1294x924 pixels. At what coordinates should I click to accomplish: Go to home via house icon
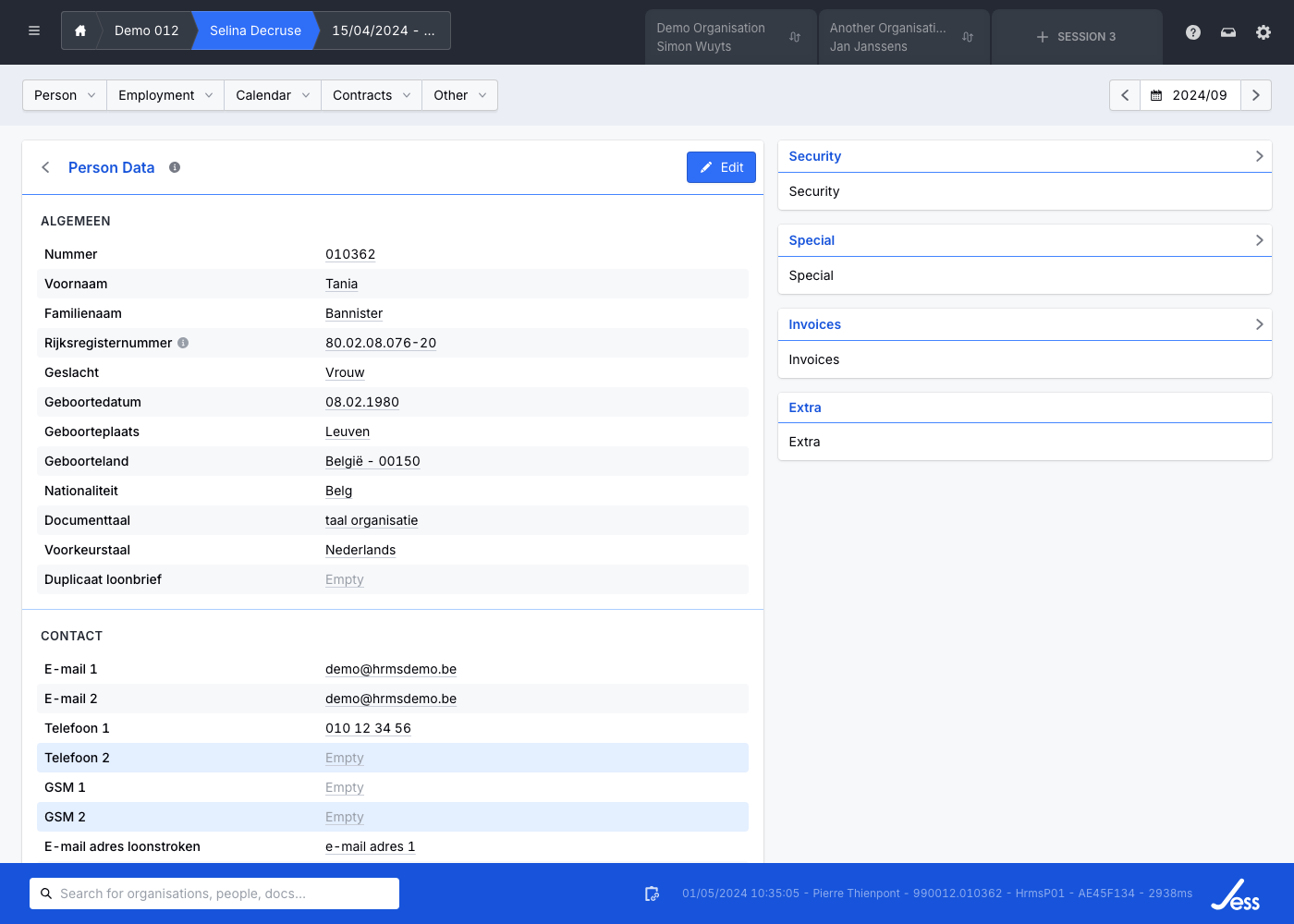click(x=80, y=30)
